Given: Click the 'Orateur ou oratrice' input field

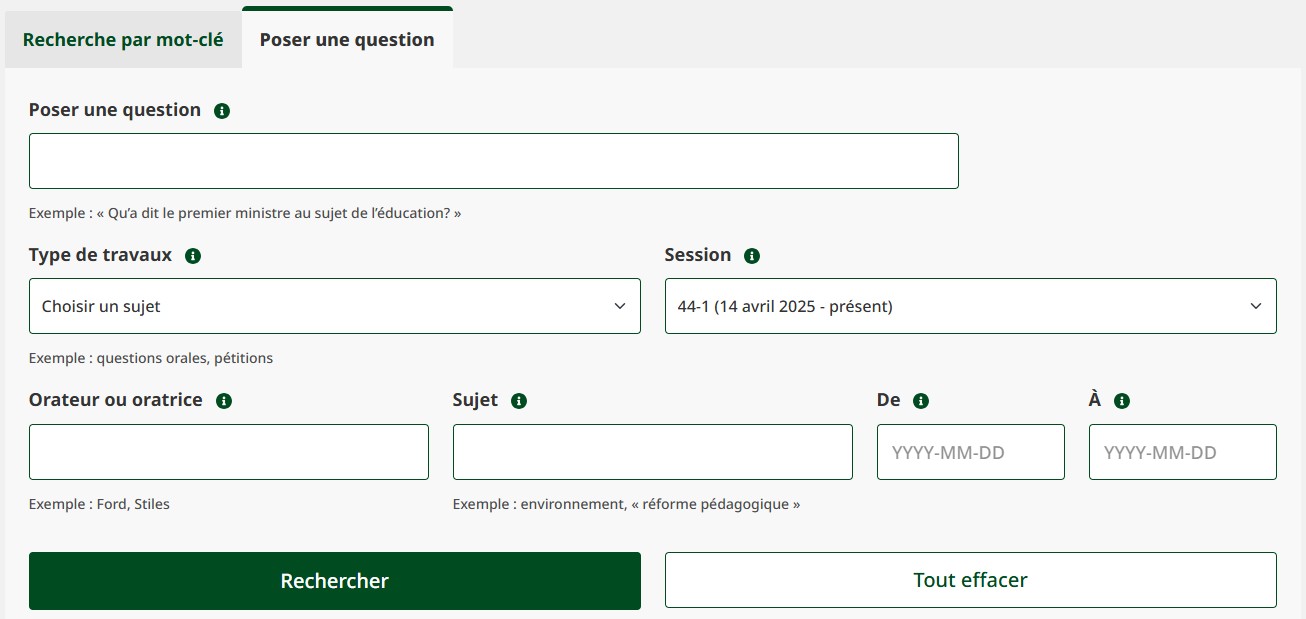Looking at the screenshot, I should pos(228,451).
